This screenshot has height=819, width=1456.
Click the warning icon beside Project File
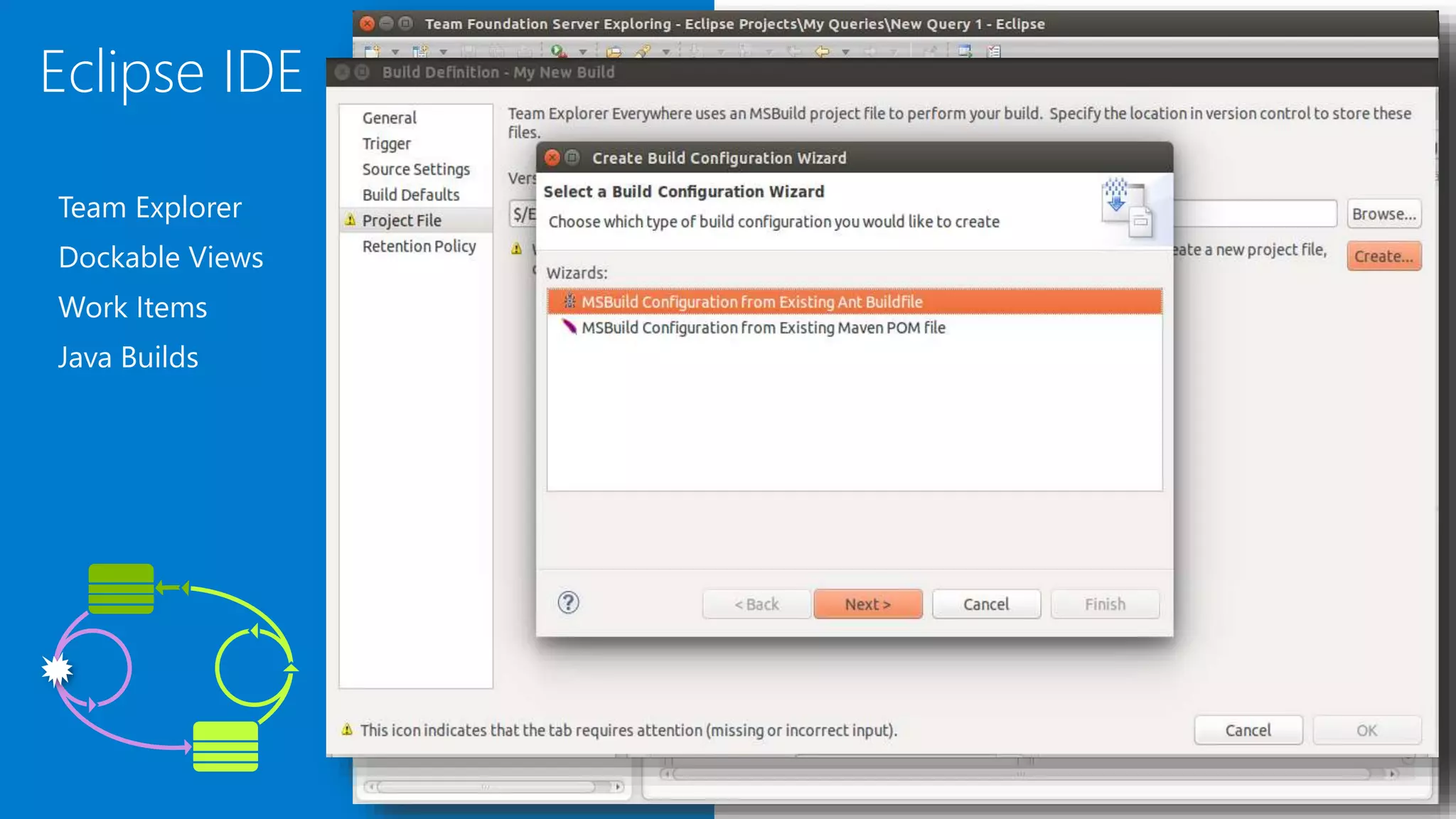[350, 220]
